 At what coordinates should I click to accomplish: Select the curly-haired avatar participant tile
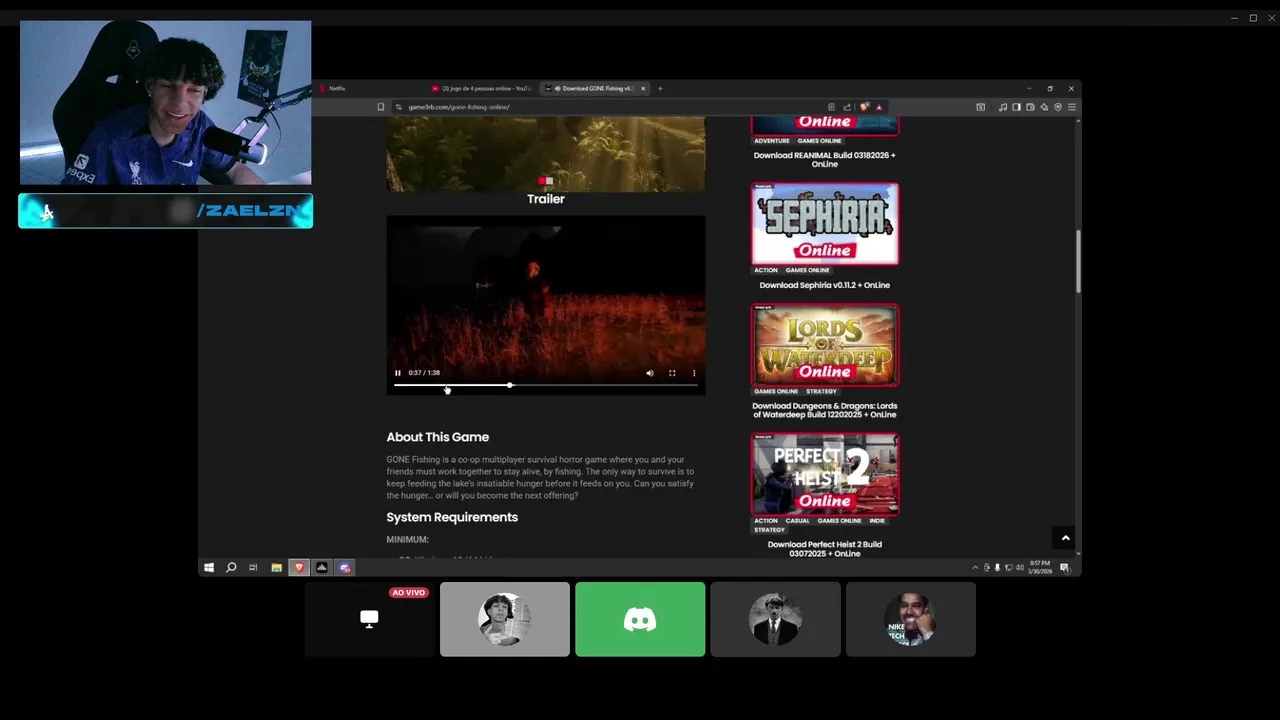coord(505,620)
